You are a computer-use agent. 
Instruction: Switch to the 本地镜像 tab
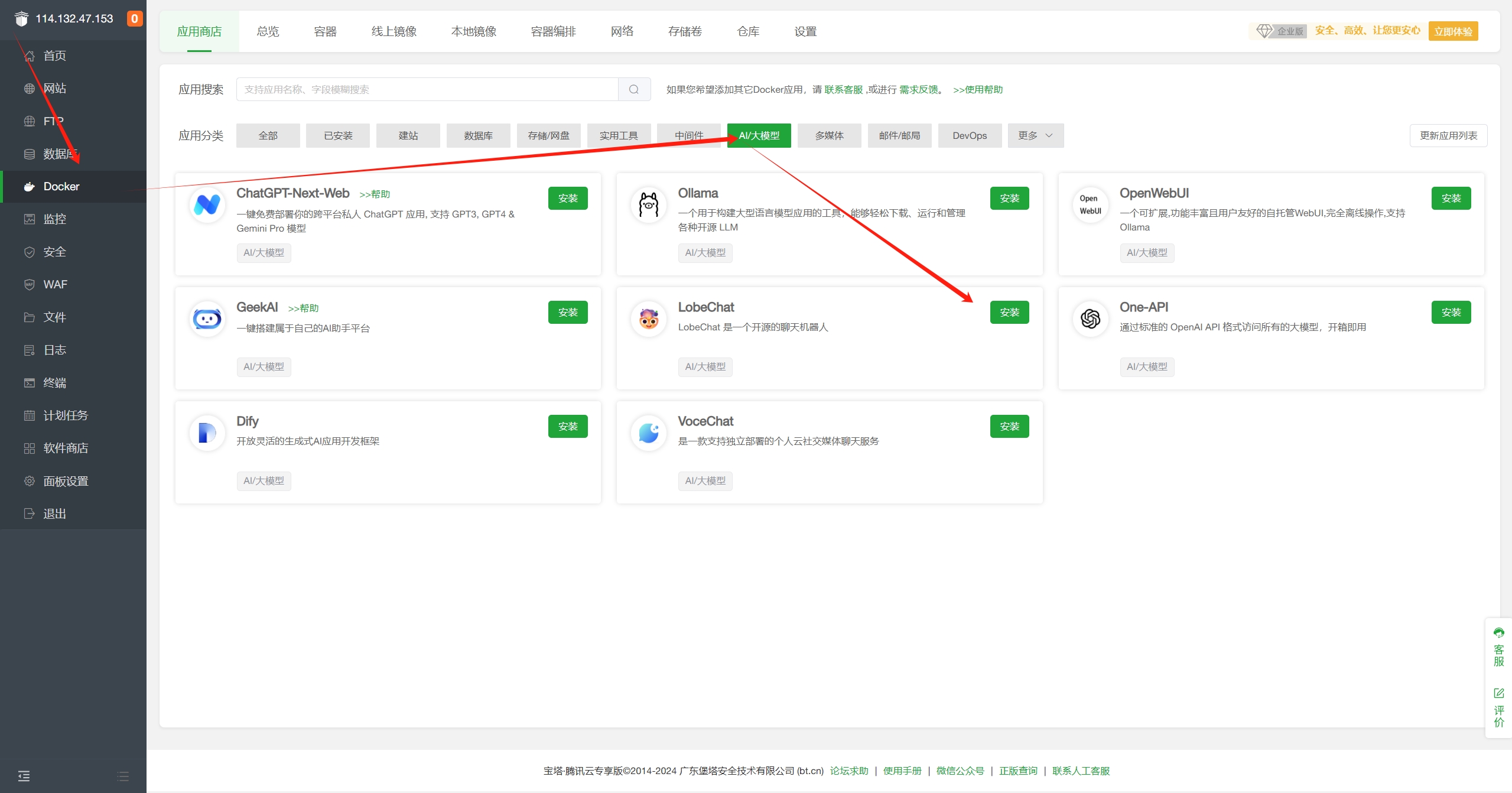pos(474,31)
